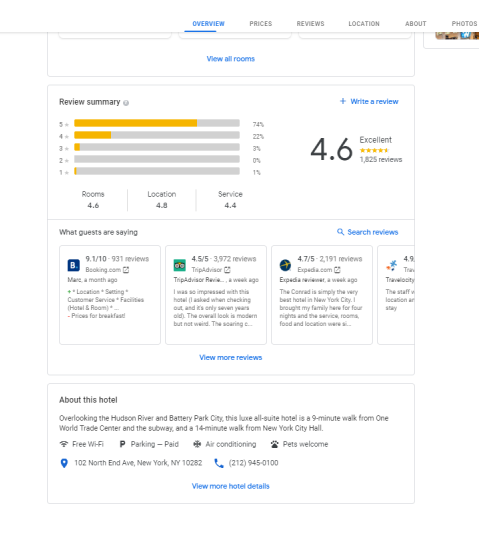Viewport: 479px width, 536px height.
Task: Open the About tab
Action: coord(416,24)
